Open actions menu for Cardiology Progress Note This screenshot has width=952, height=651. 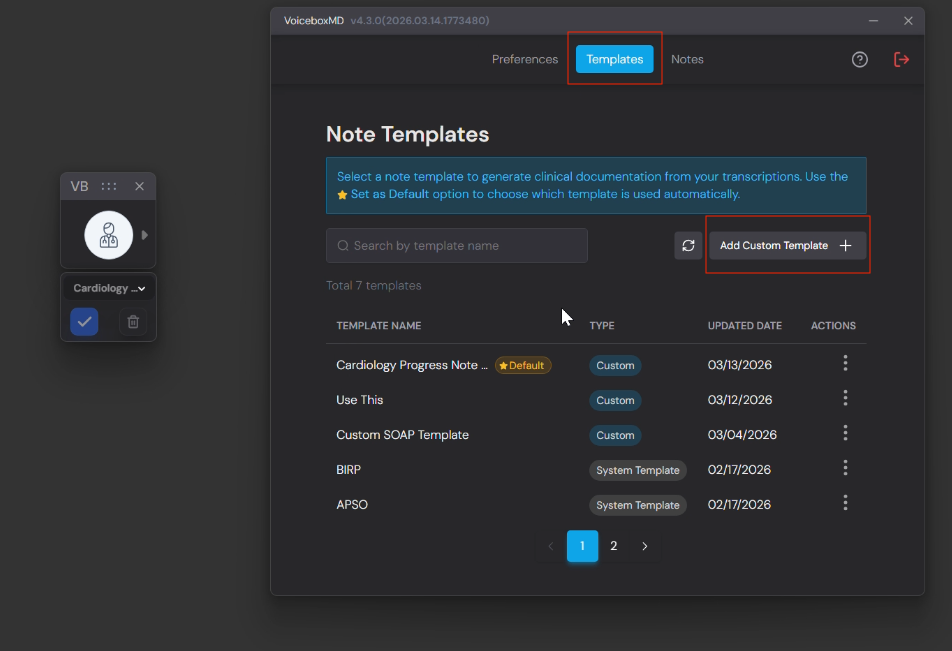click(x=845, y=364)
